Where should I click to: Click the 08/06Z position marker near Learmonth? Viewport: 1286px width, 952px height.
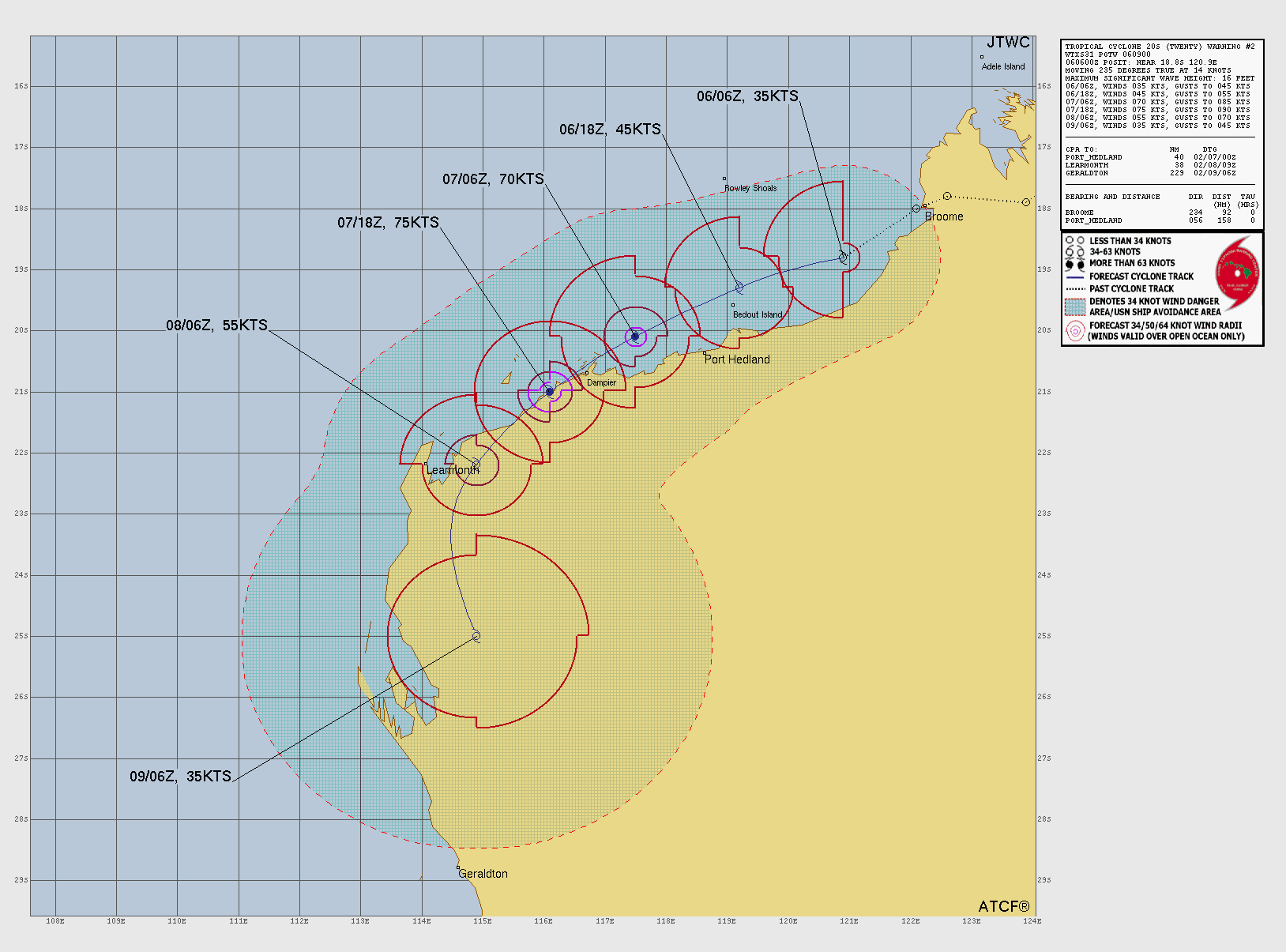pyautogui.click(x=476, y=464)
